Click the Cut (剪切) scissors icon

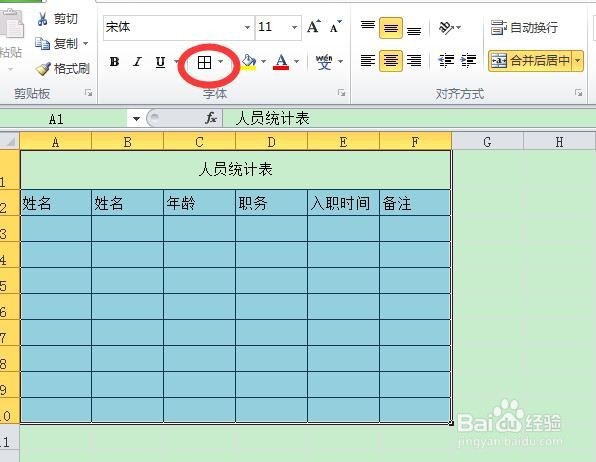42,19
